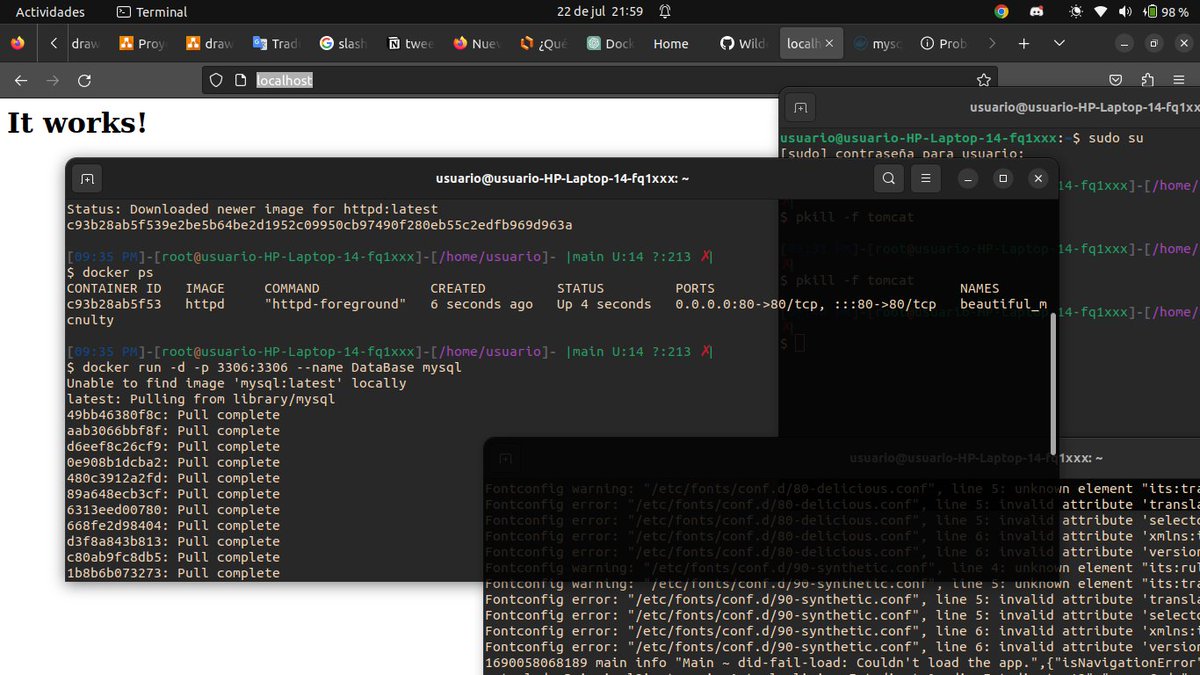This screenshot has height=675, width=1200.
Task: Click the docker run mysql command line
Action: tap(264, 368)
